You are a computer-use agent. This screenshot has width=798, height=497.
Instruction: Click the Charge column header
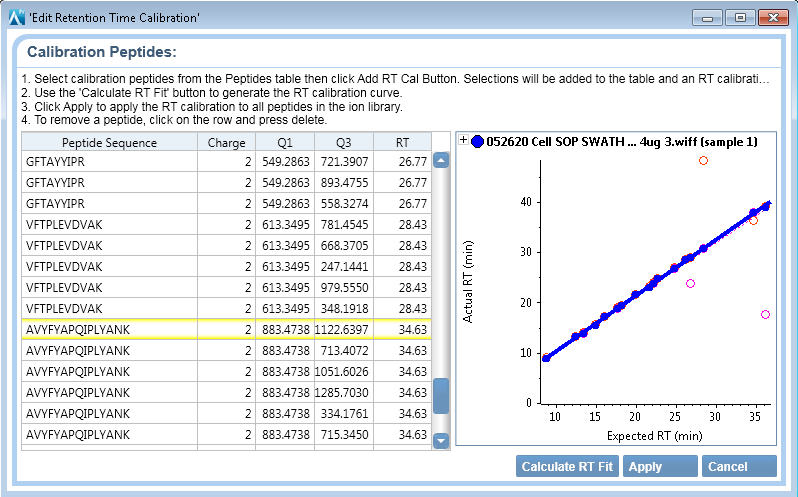pos(226,142)
